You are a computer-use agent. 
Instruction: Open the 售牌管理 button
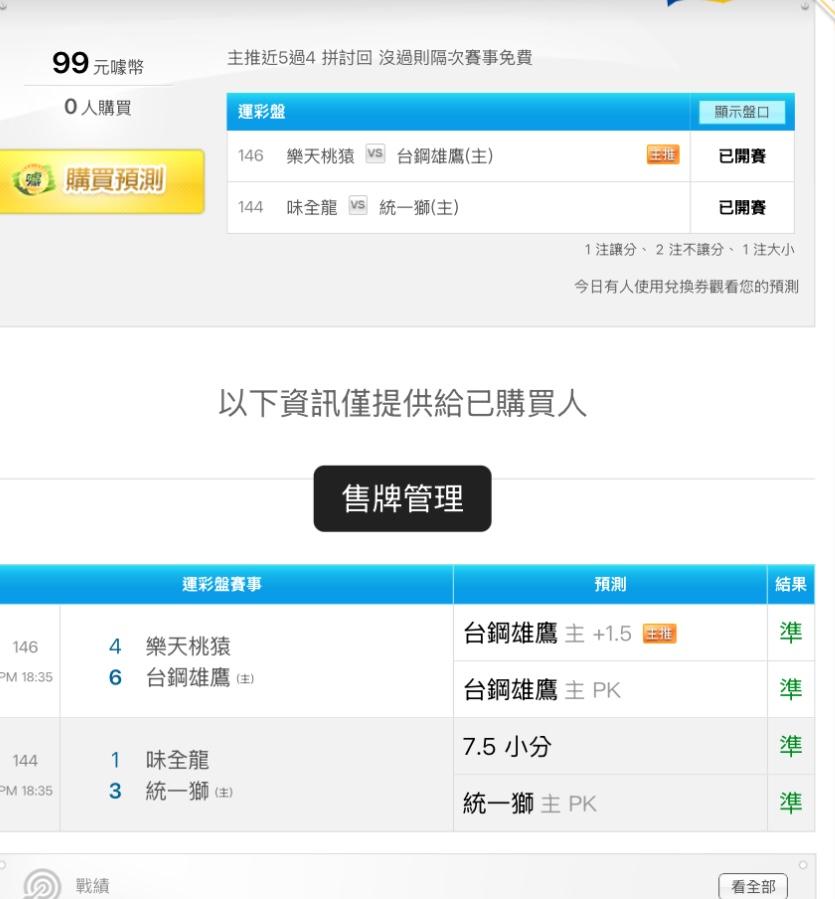(402, 498)
